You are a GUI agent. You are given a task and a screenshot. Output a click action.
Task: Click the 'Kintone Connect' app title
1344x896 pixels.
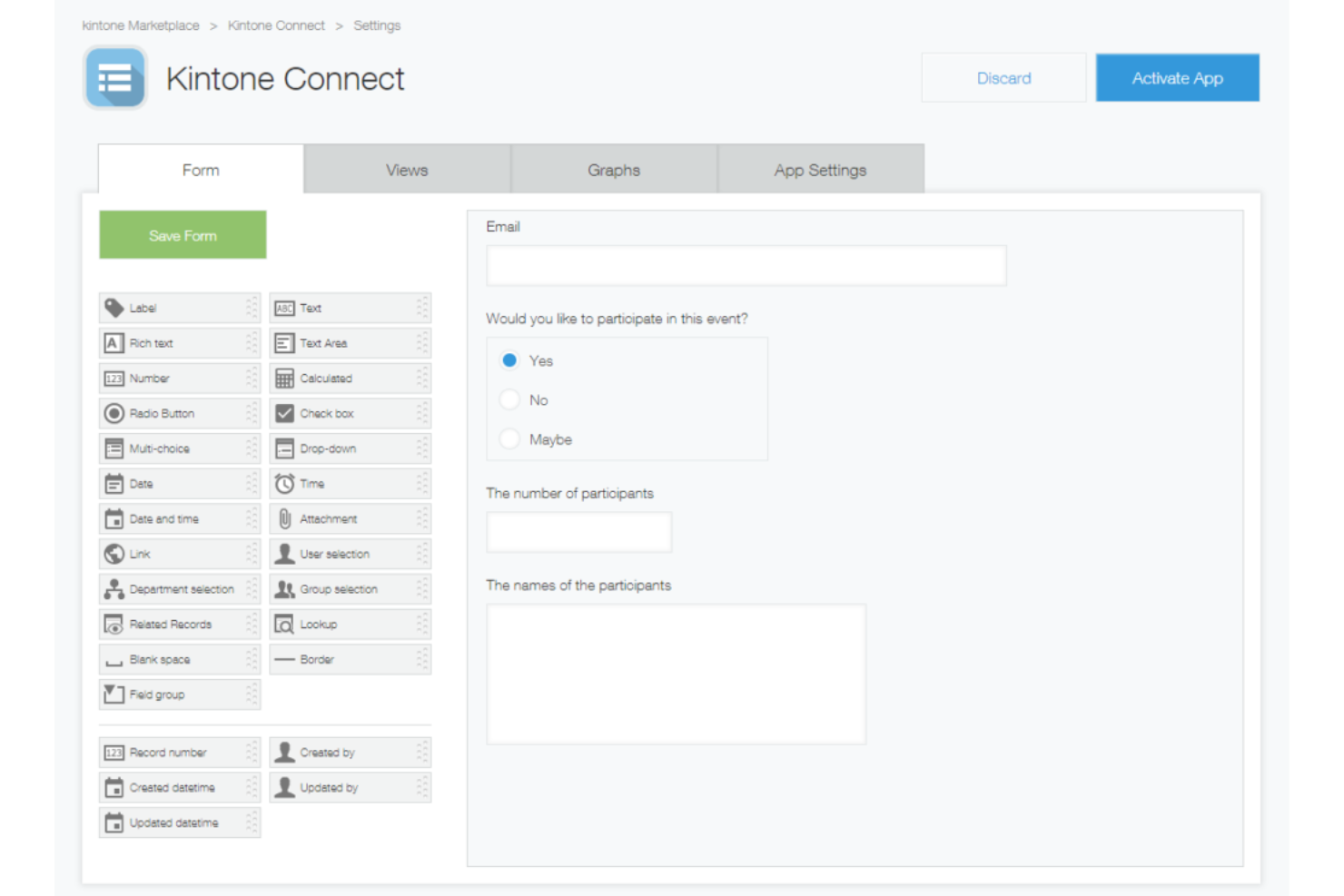pyautogui.click(x=285, y=79)
